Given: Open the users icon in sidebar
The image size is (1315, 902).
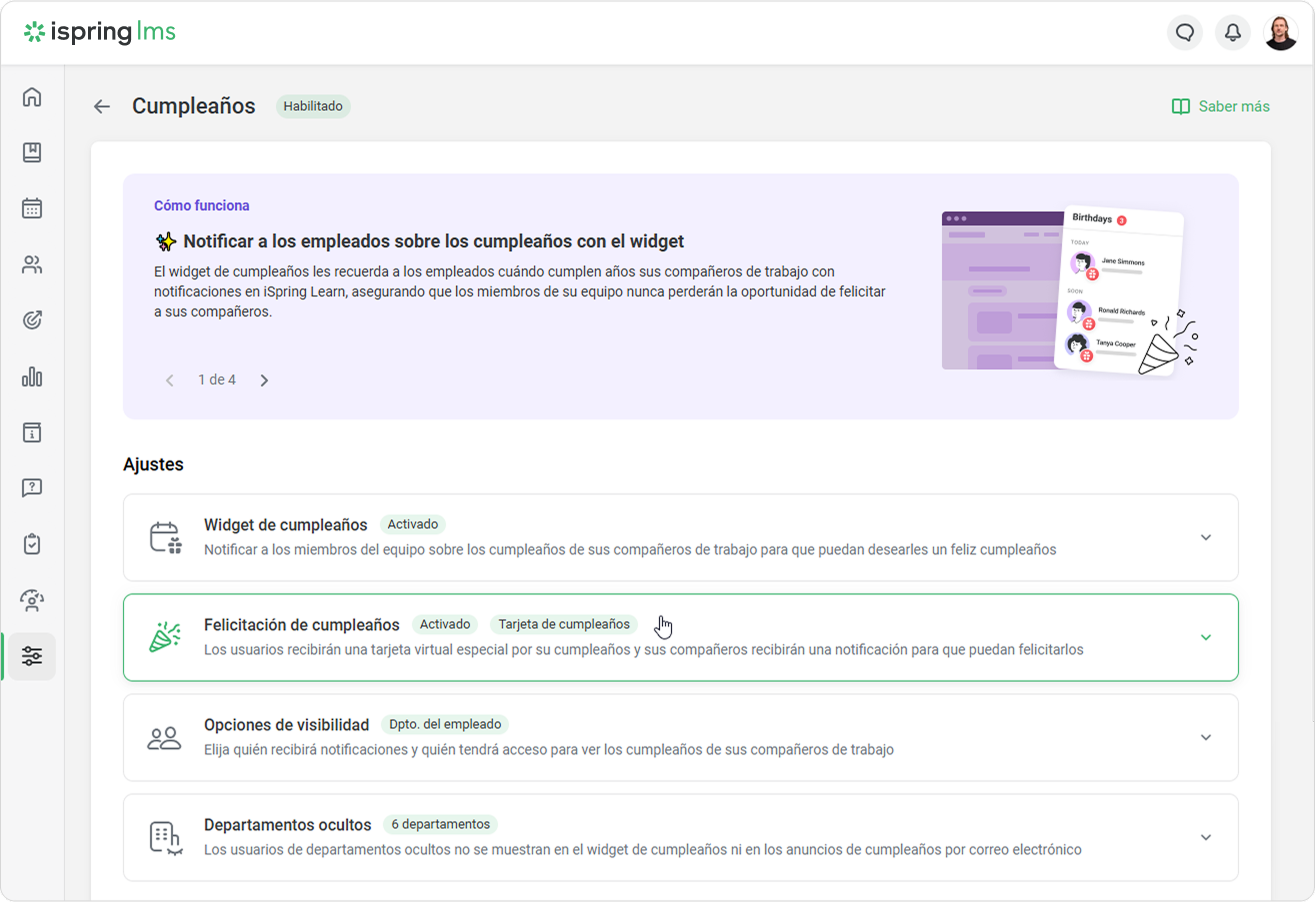Looking at the screenshot, I should (x=32, y=265).
